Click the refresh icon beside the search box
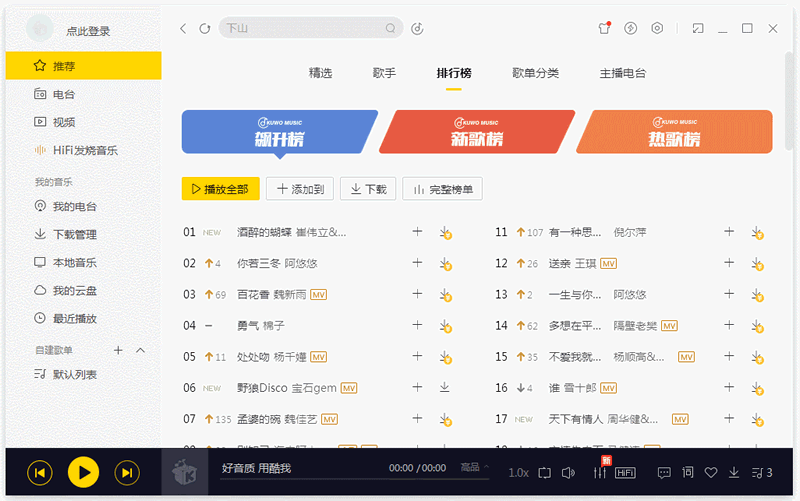 205,29
